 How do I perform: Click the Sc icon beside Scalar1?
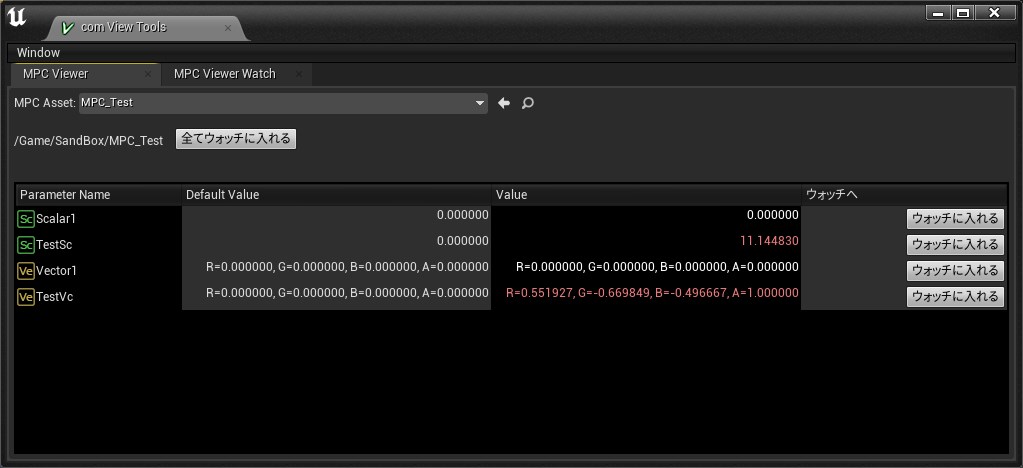26,219
